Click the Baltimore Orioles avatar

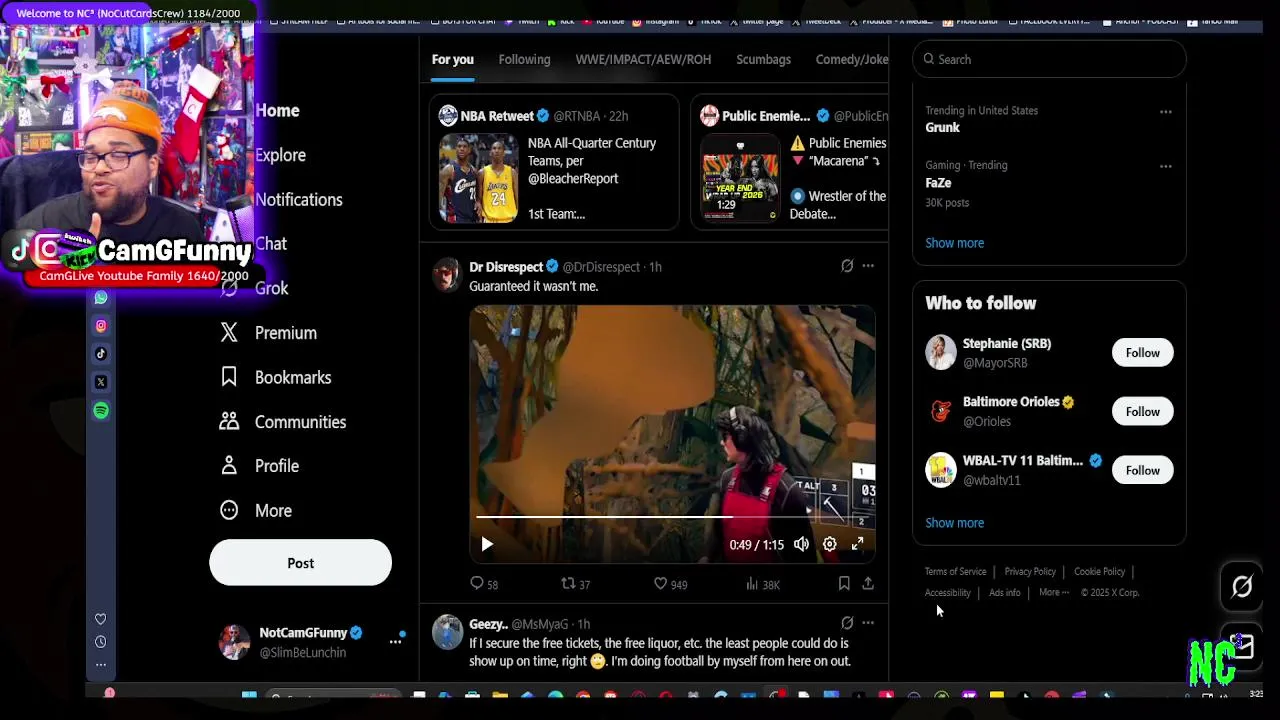coord(941,411)
